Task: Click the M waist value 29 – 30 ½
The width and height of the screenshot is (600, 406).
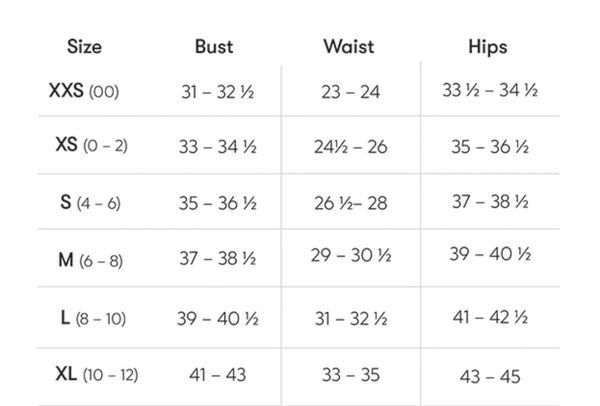Action: [350, 255]
